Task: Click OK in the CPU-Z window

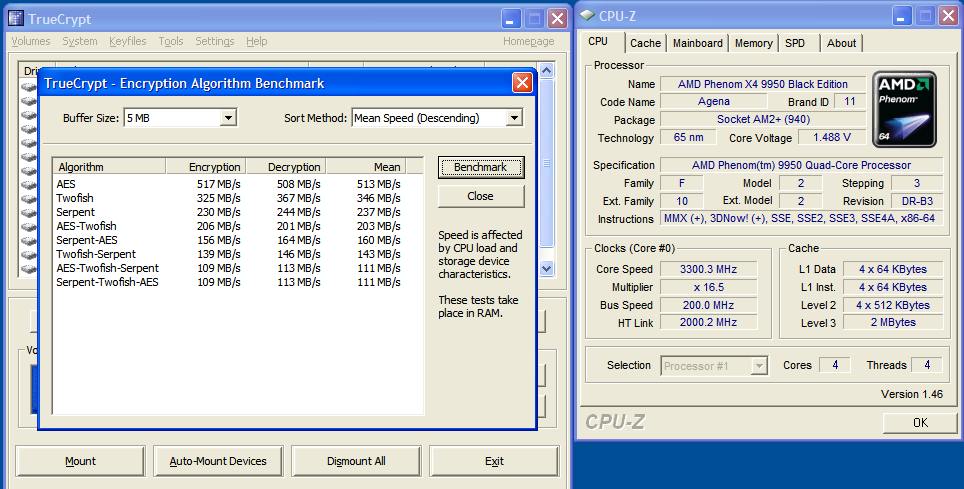Action: pyautogui.click(x=920, y=423)
